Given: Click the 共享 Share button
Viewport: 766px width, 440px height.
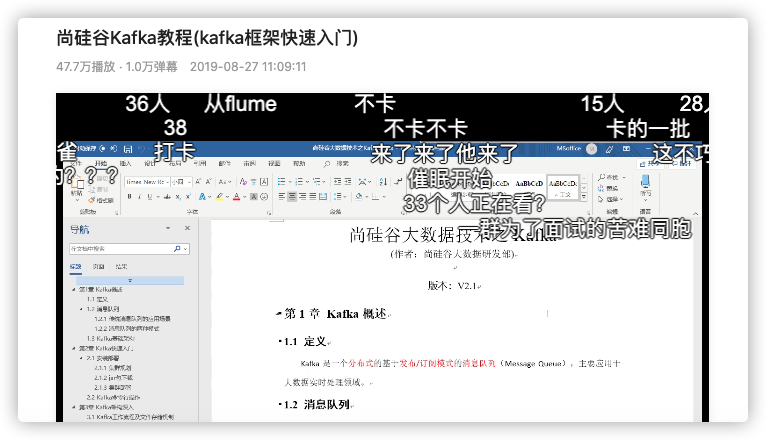Looking at the screenshot, I should 651,164.
